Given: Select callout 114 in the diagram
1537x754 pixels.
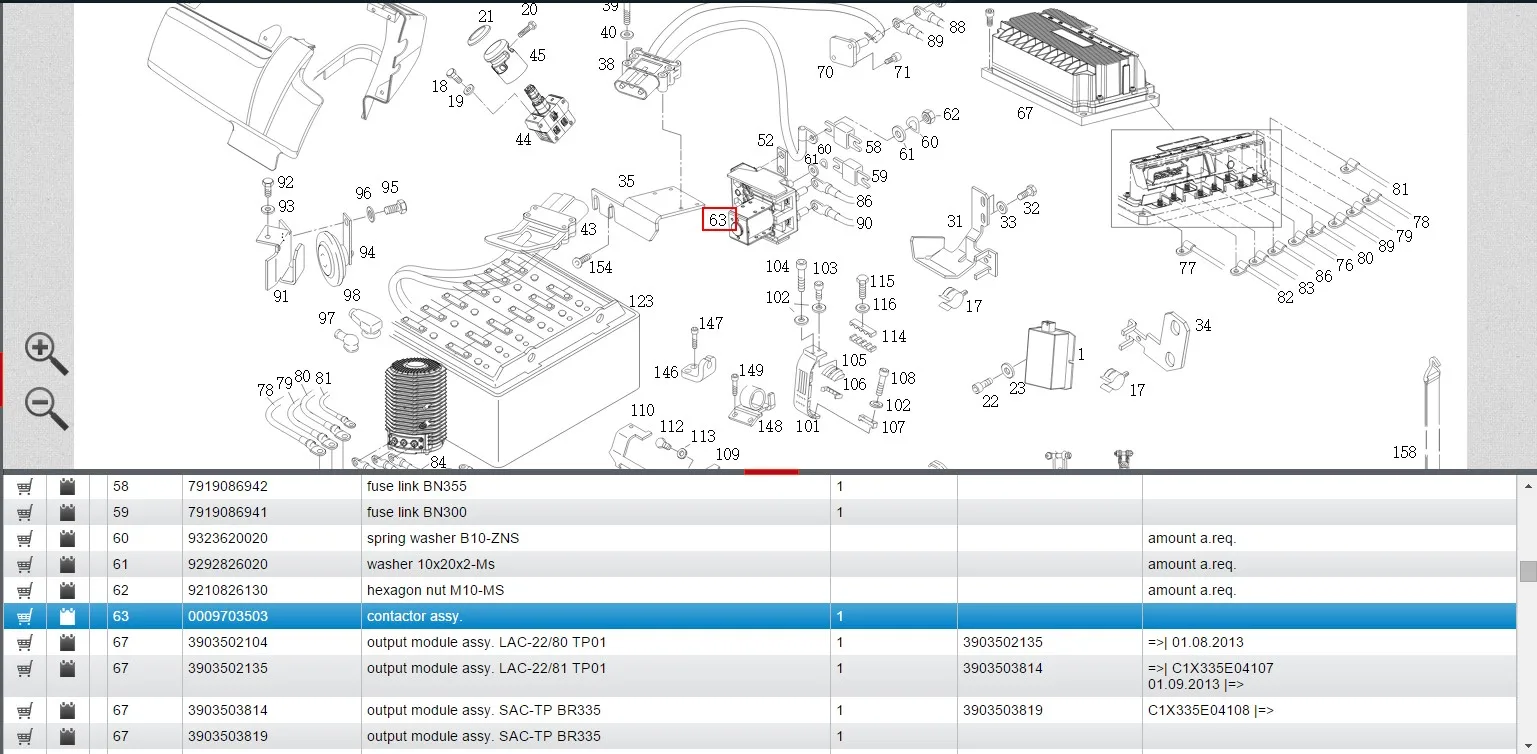Looking at the screenshot, I should 894,337.
